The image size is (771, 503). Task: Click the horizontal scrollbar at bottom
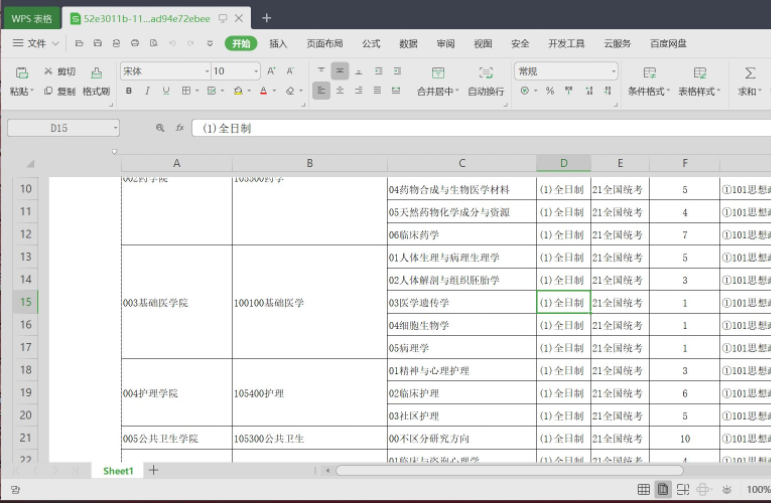click(509, 471)
